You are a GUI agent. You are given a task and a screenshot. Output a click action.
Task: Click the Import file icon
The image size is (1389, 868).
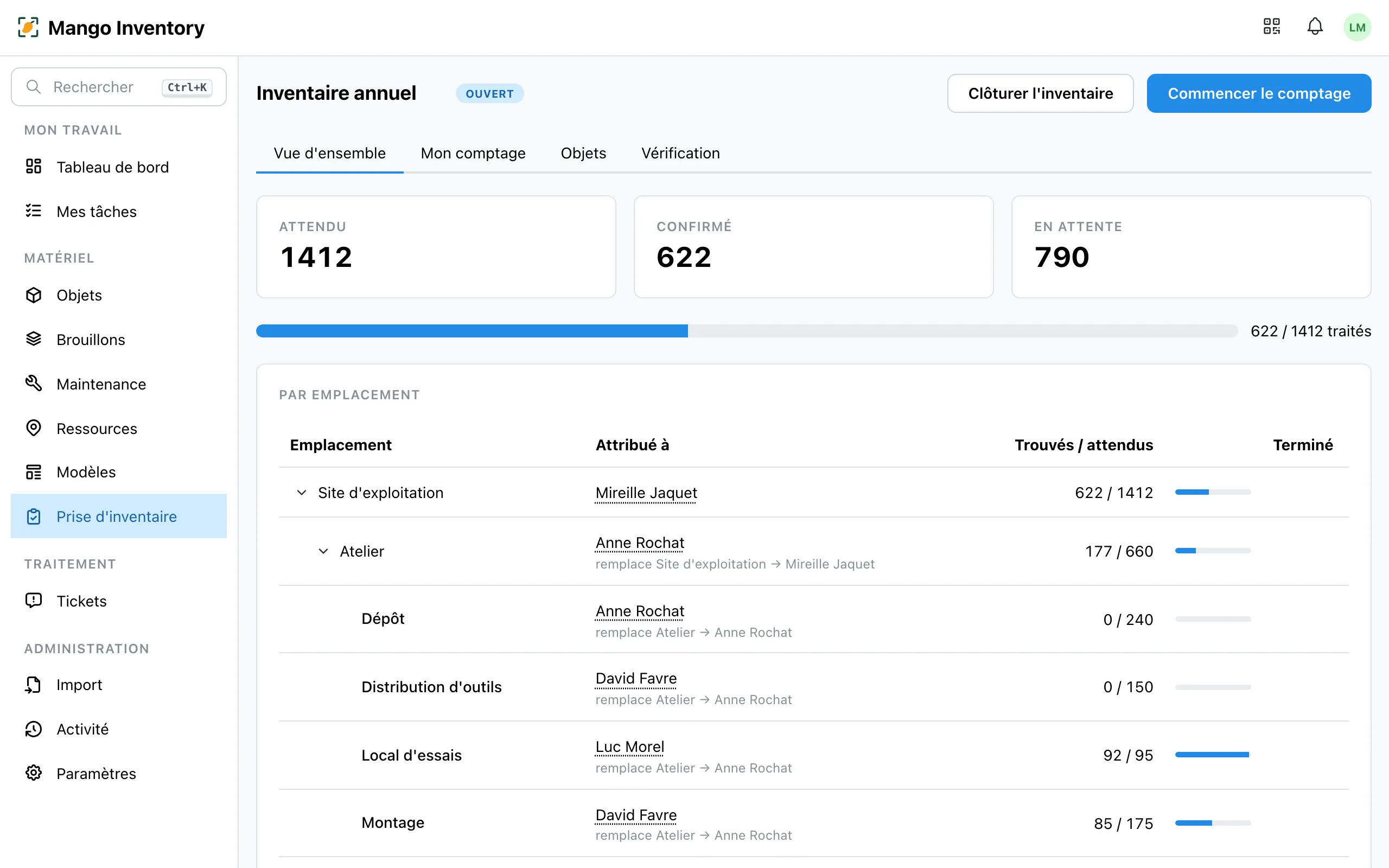point(33,684)
